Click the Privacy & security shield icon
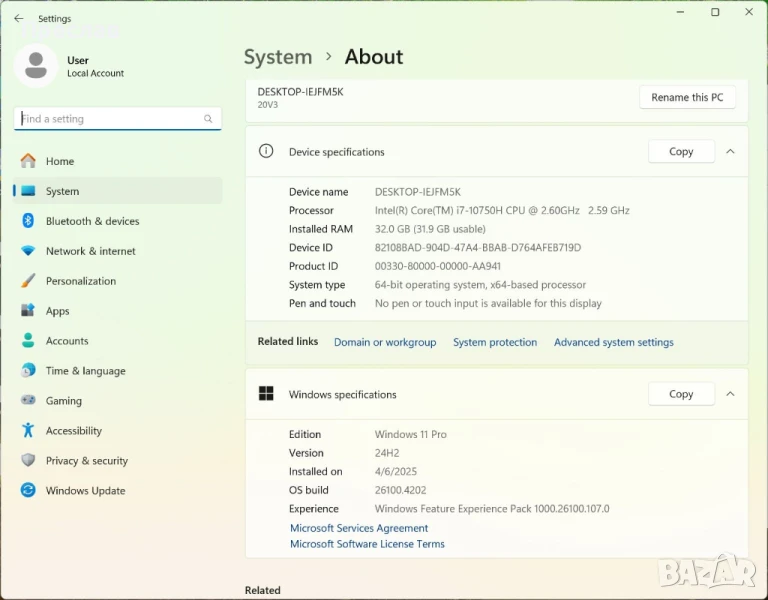 point(28,461)
